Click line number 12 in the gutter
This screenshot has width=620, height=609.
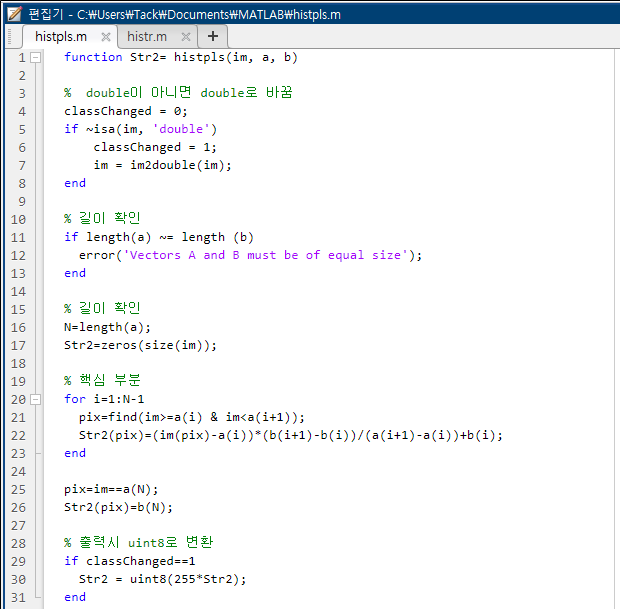coord(18,255)
